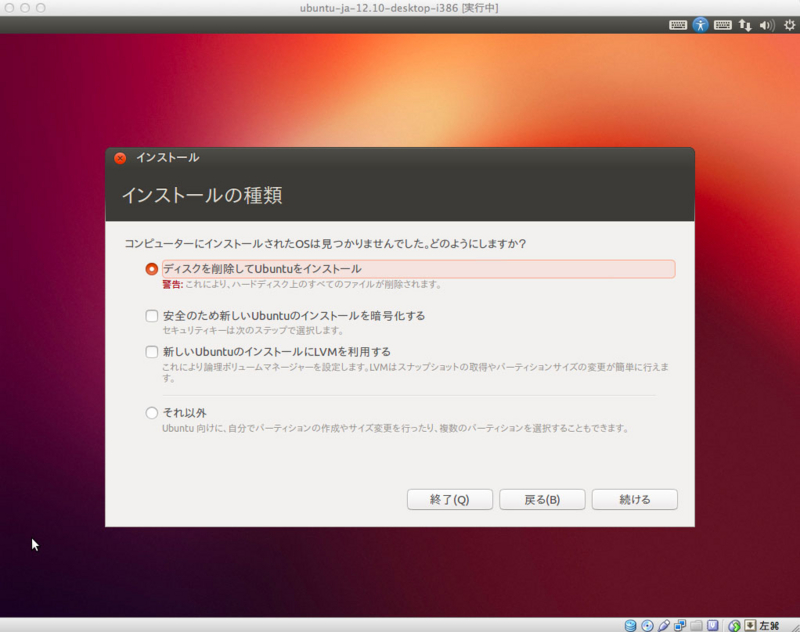Open the network arrows indicator
The height and width of the screenshot is (632, 800).
(745, 25)
